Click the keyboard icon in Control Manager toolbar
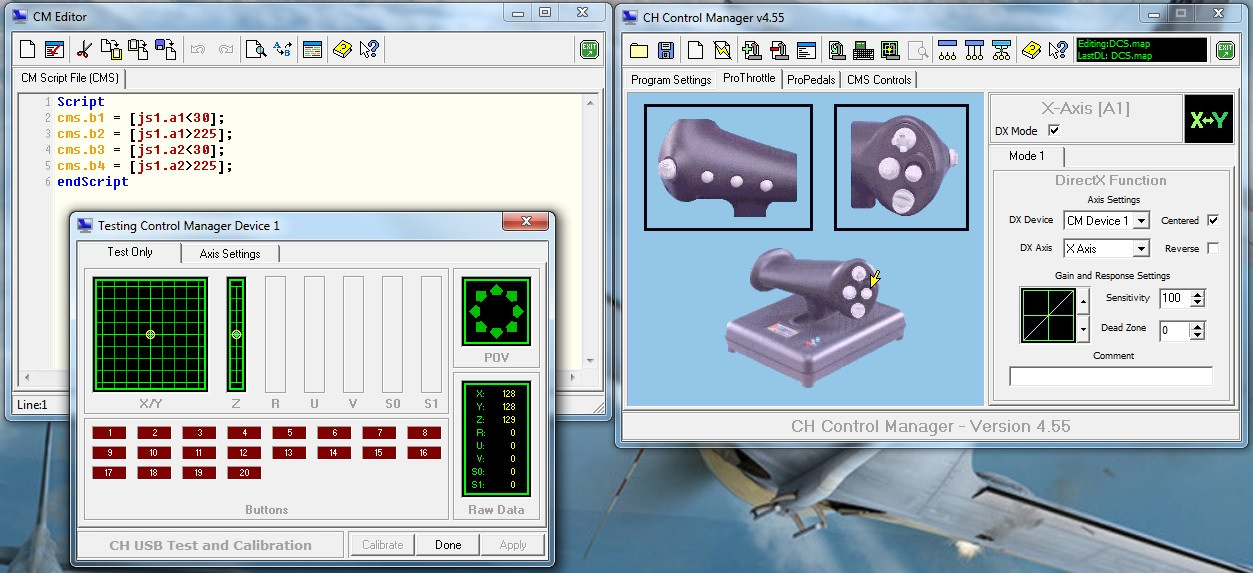Viewport: 1253px width, 573px height. [864, 50]
